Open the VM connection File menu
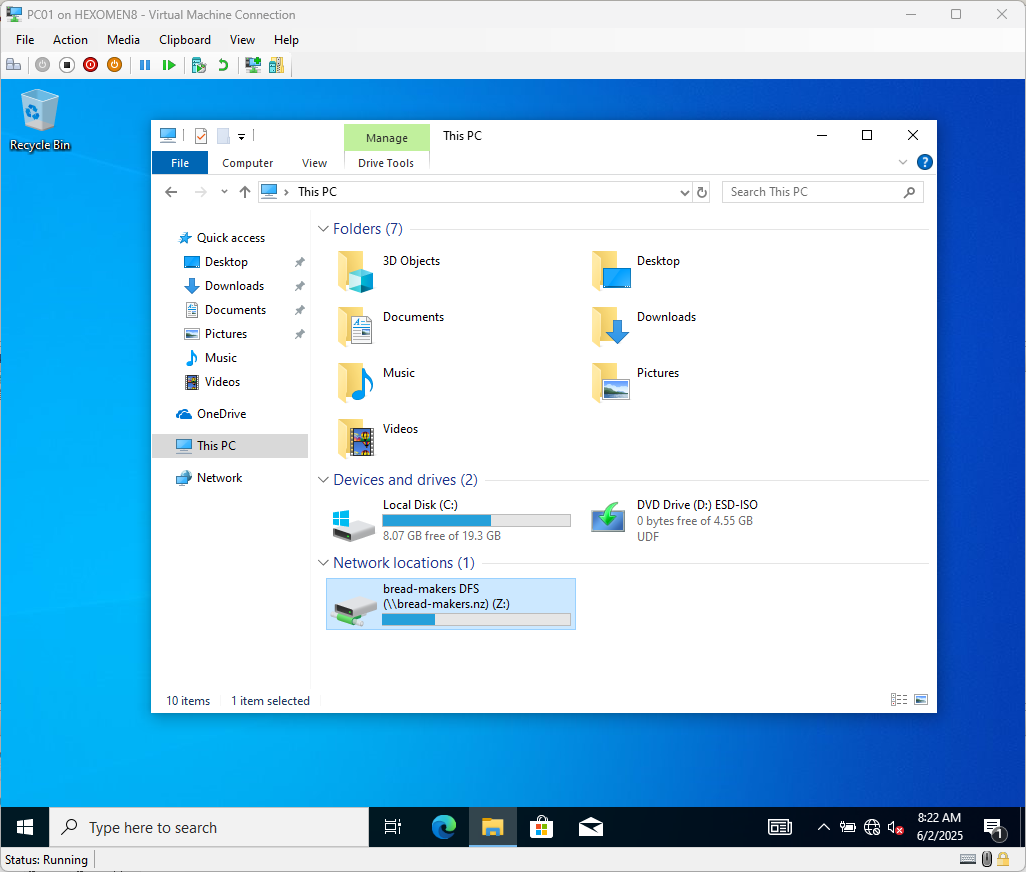The image size is (1026, 872). click(x=25, y=40)
